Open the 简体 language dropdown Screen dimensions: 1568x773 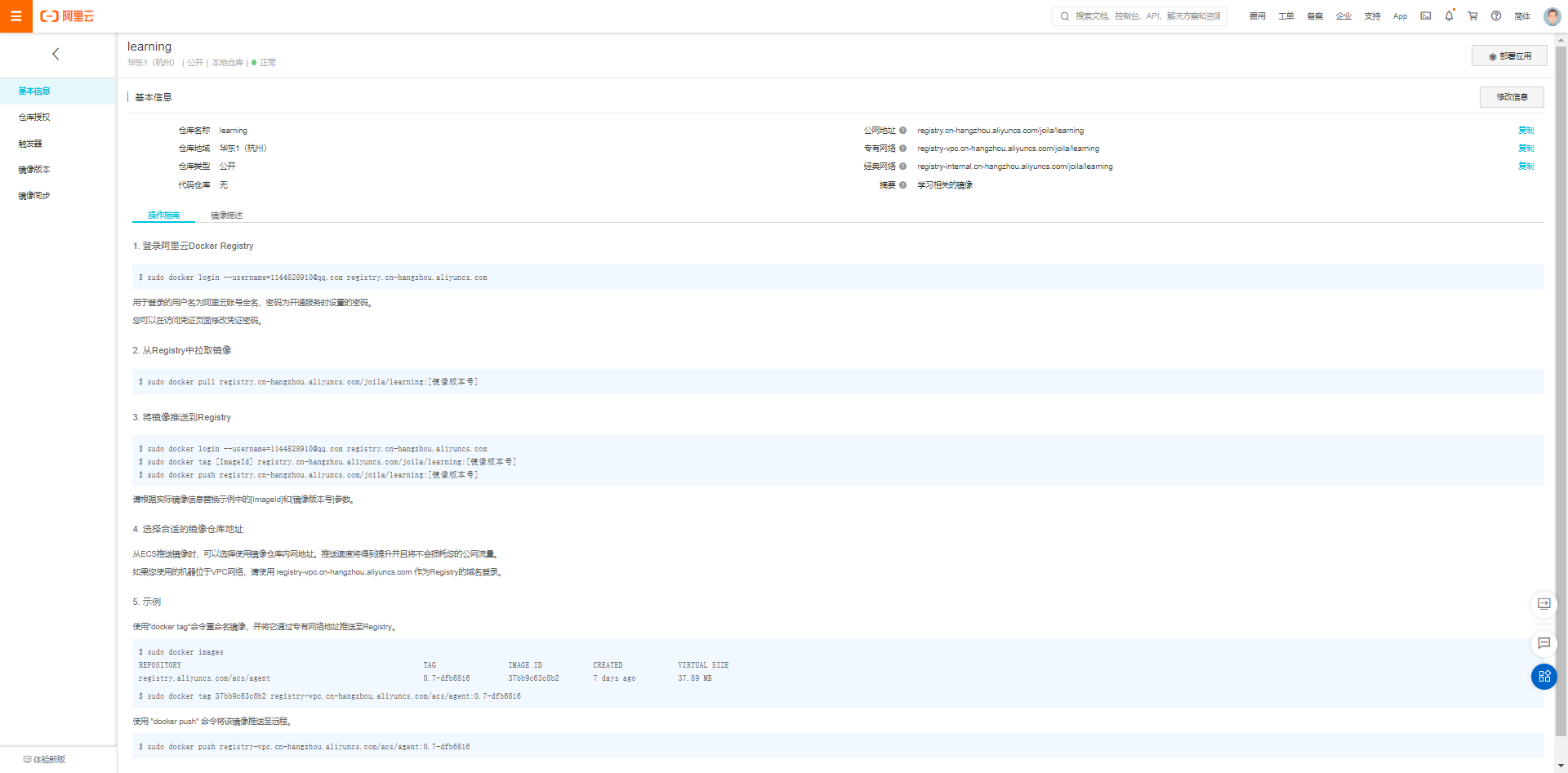pos(1522,16)
